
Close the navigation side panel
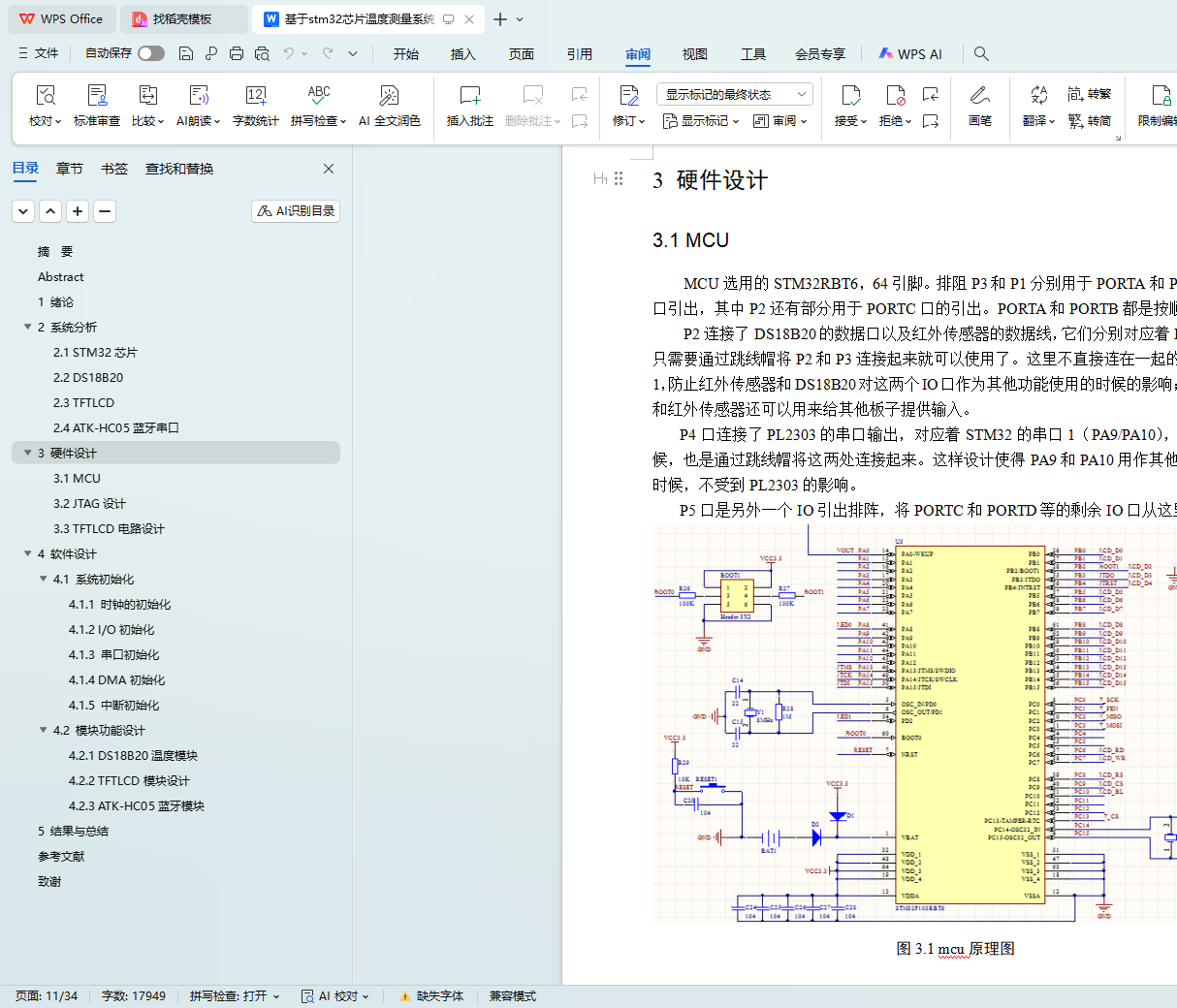coord(329,169)
